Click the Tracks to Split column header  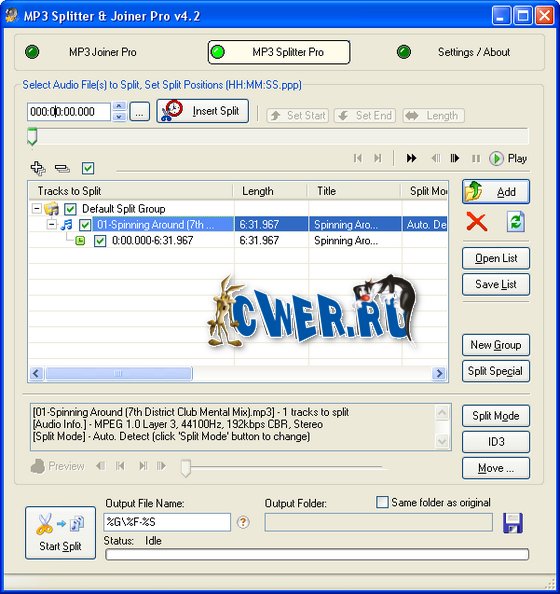click(131, 191)
